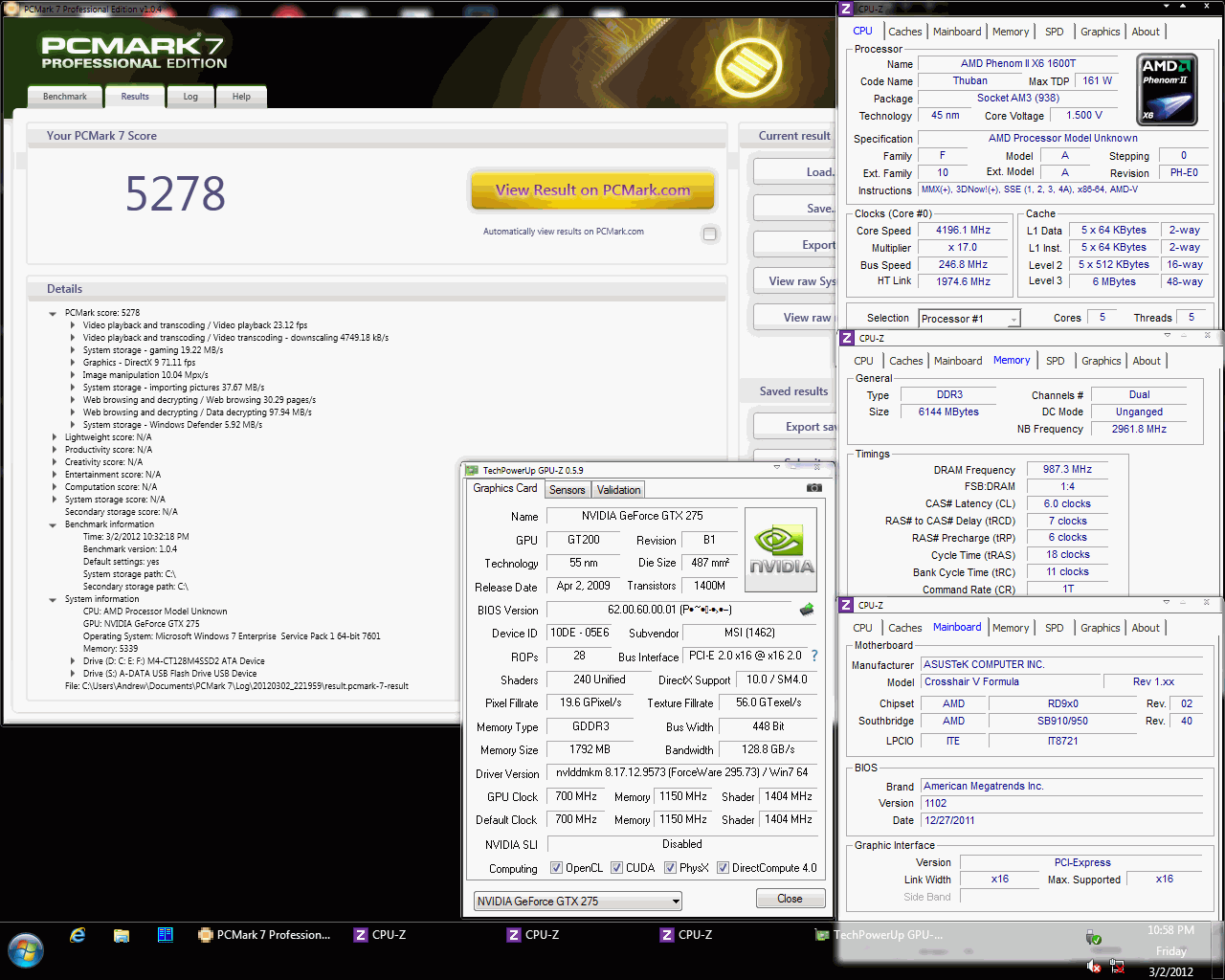Toggle the PhysX checkbox in GPU-Z

pyautogui.click(x=670, y=868)
